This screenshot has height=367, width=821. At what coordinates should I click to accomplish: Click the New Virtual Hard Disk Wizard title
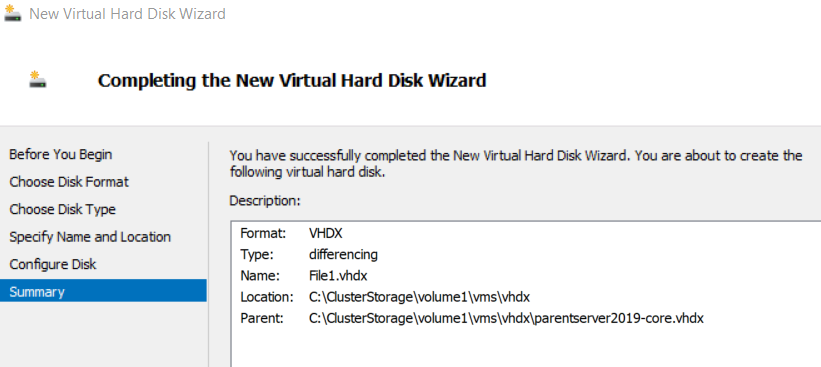pos(127,14)
